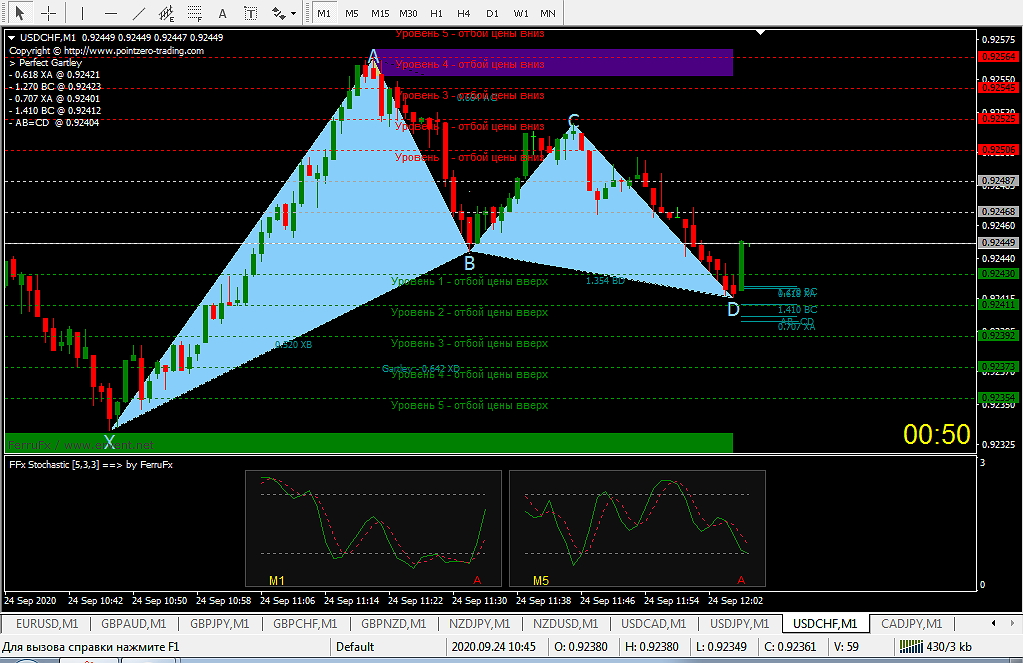Switch timeframe to M15
Viewport: 1023px width, 663px height.
tap(380, 13)
